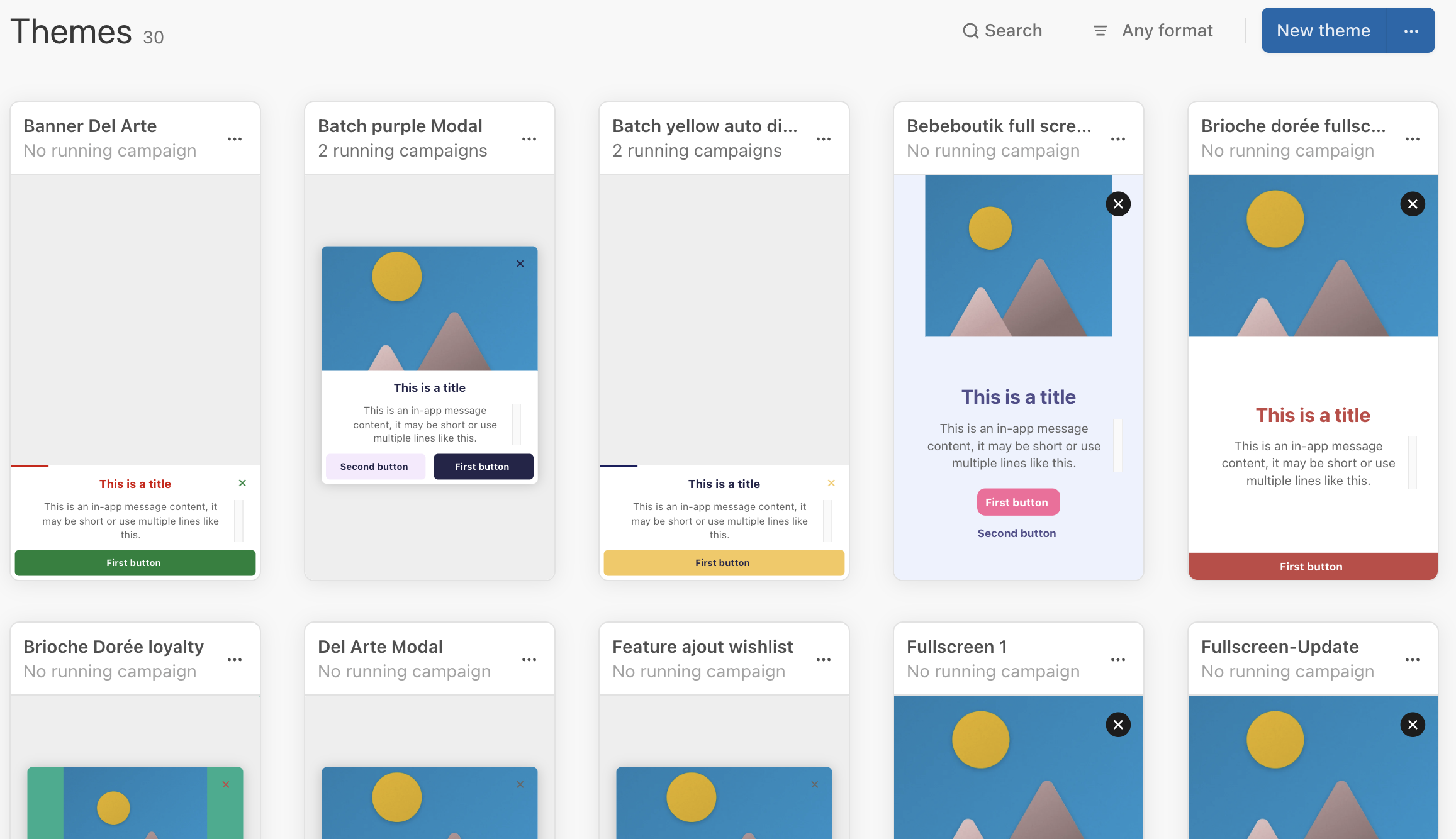
Task: Open options for Brioche dorée fullscreen theme
Action: tap(1413, 139)
